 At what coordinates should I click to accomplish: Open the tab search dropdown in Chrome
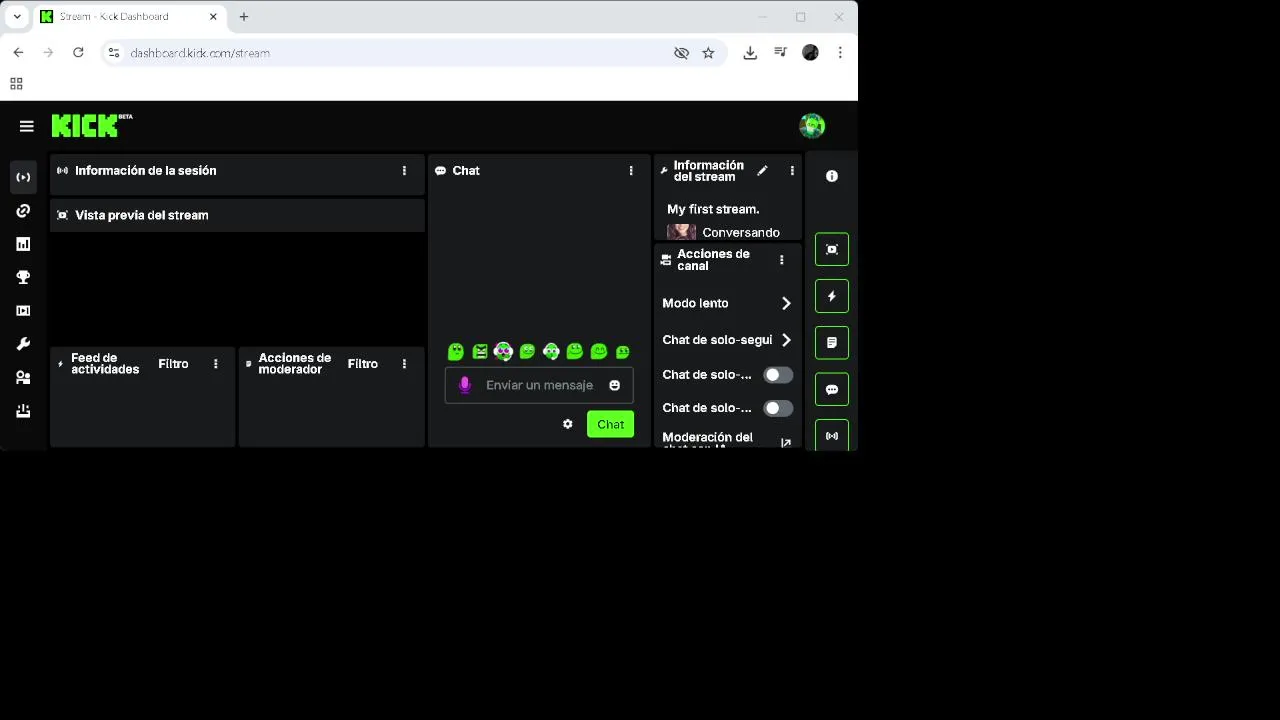17,16
